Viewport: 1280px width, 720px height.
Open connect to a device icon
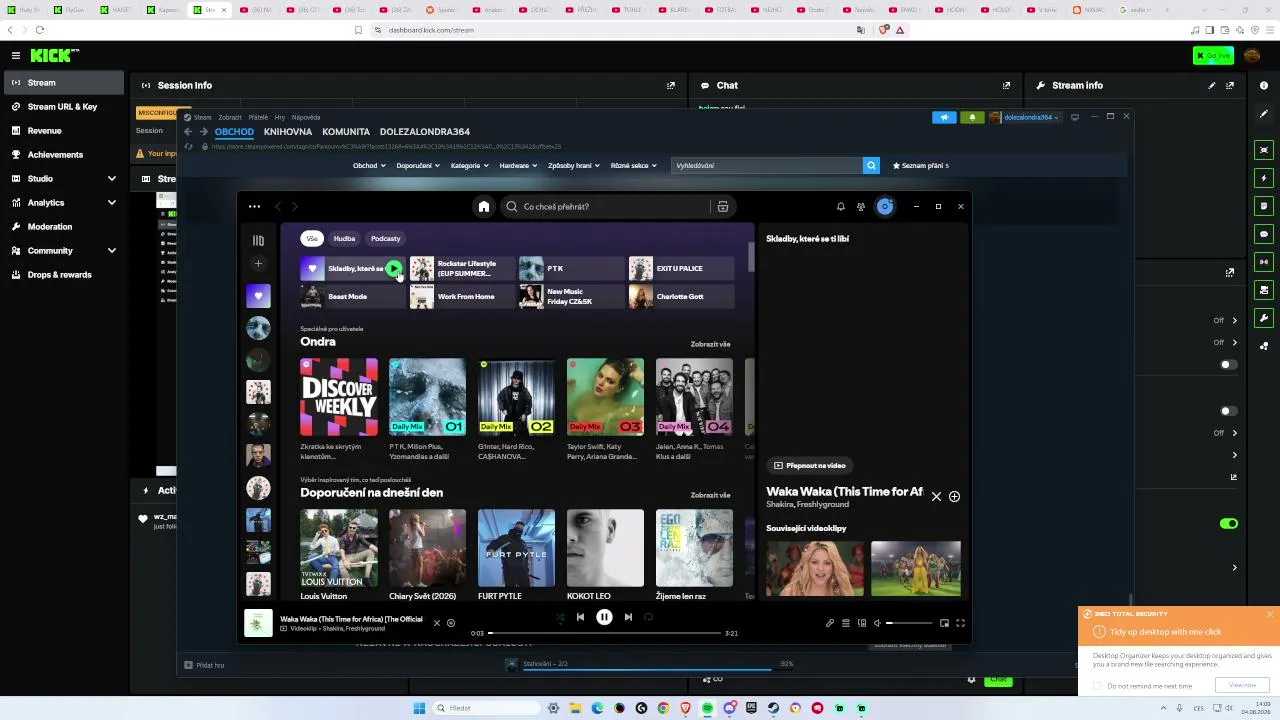click(x=862, y=623)
